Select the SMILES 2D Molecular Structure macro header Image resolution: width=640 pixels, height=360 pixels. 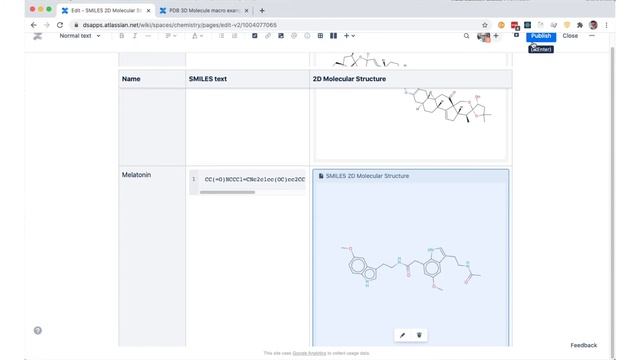(411, 176)
